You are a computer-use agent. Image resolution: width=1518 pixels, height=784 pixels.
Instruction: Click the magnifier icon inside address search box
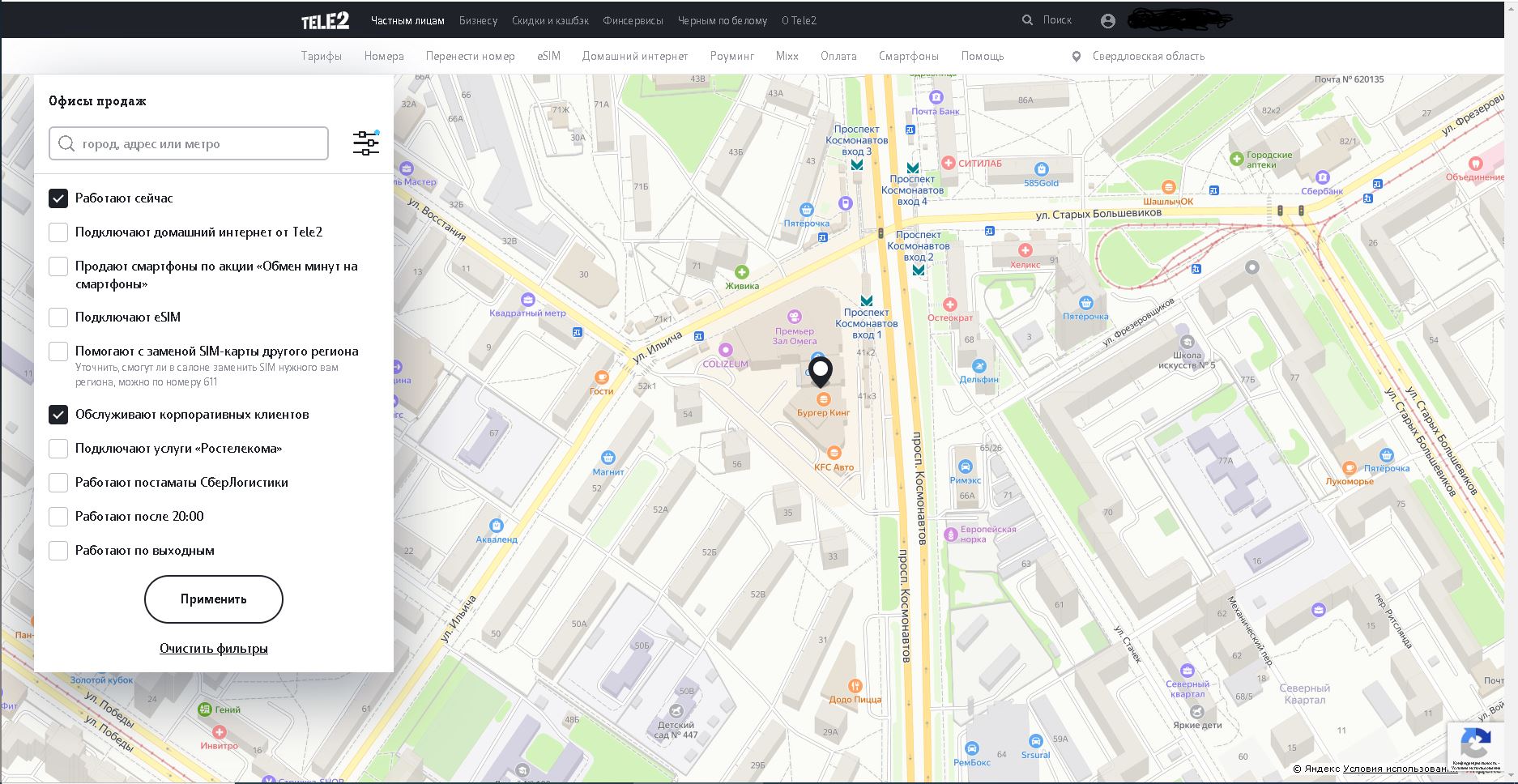click(66, 143)
